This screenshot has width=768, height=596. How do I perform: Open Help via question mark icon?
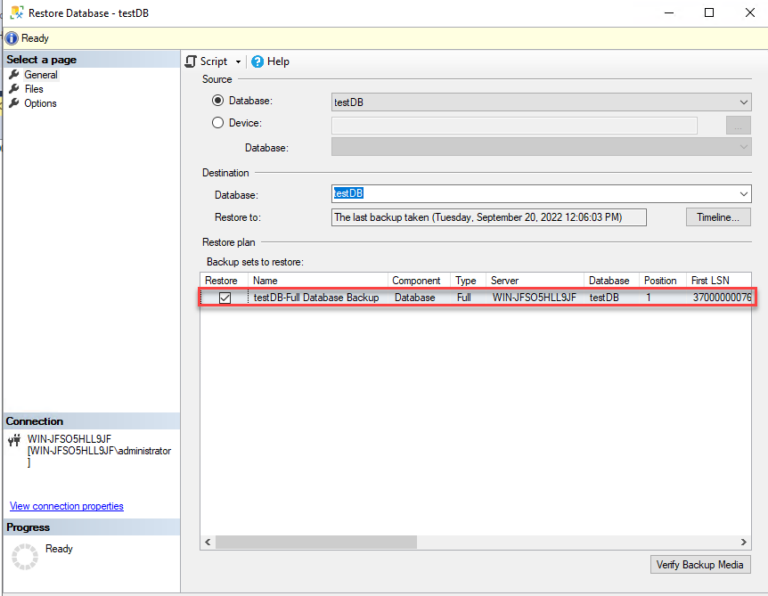point(257,62)
